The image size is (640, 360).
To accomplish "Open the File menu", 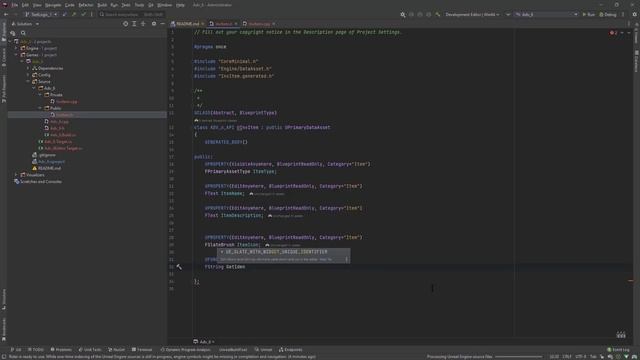I will 15,5.
